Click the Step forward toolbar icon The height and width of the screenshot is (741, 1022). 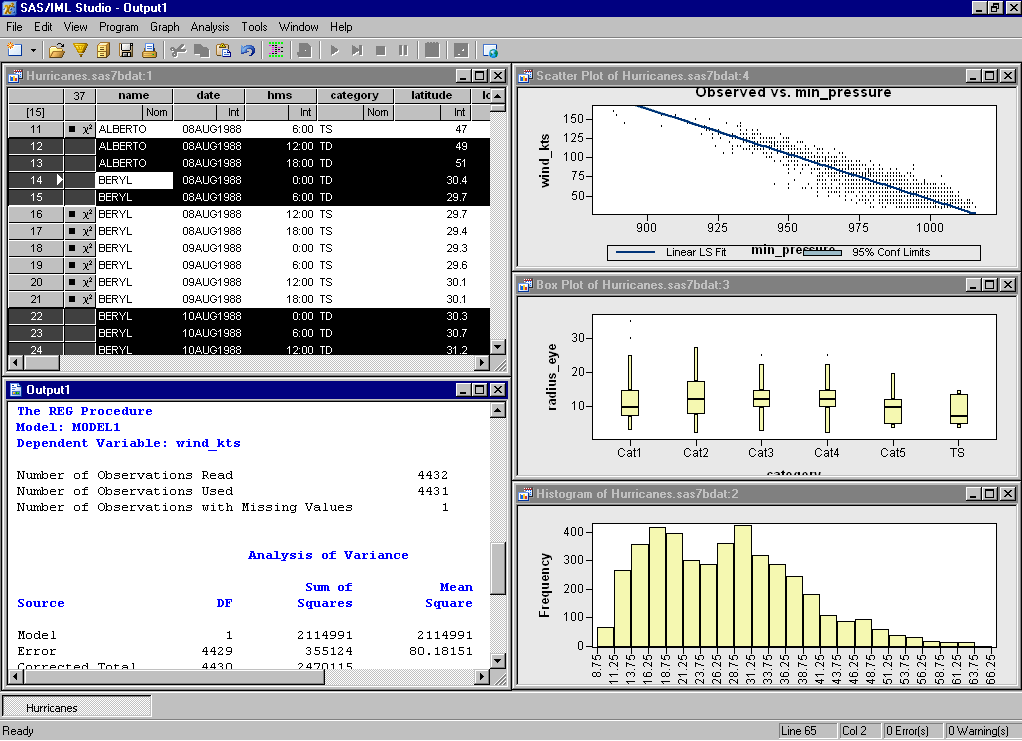click(357, 50)
